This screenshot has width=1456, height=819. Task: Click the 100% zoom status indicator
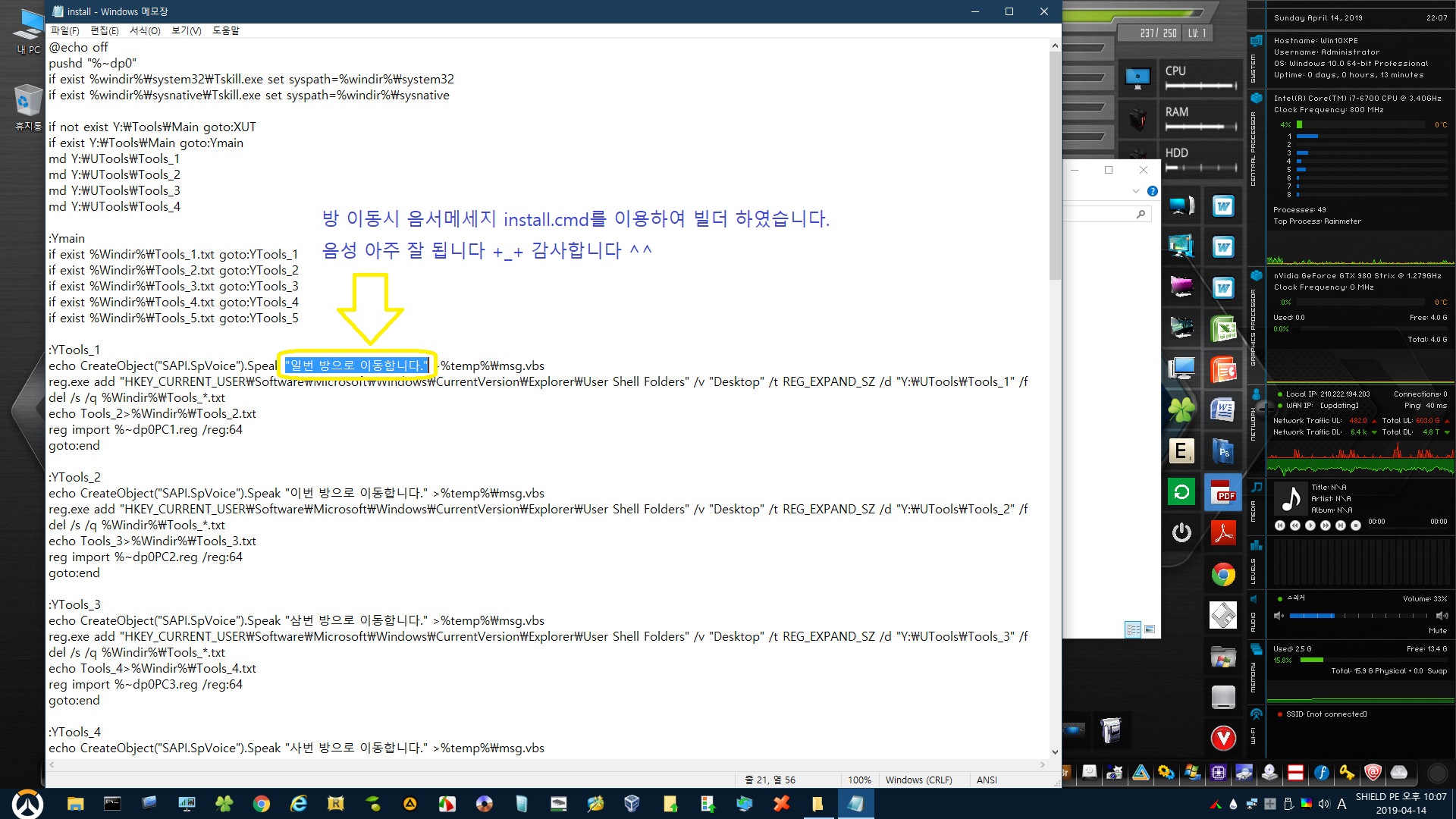coord(859,780)
